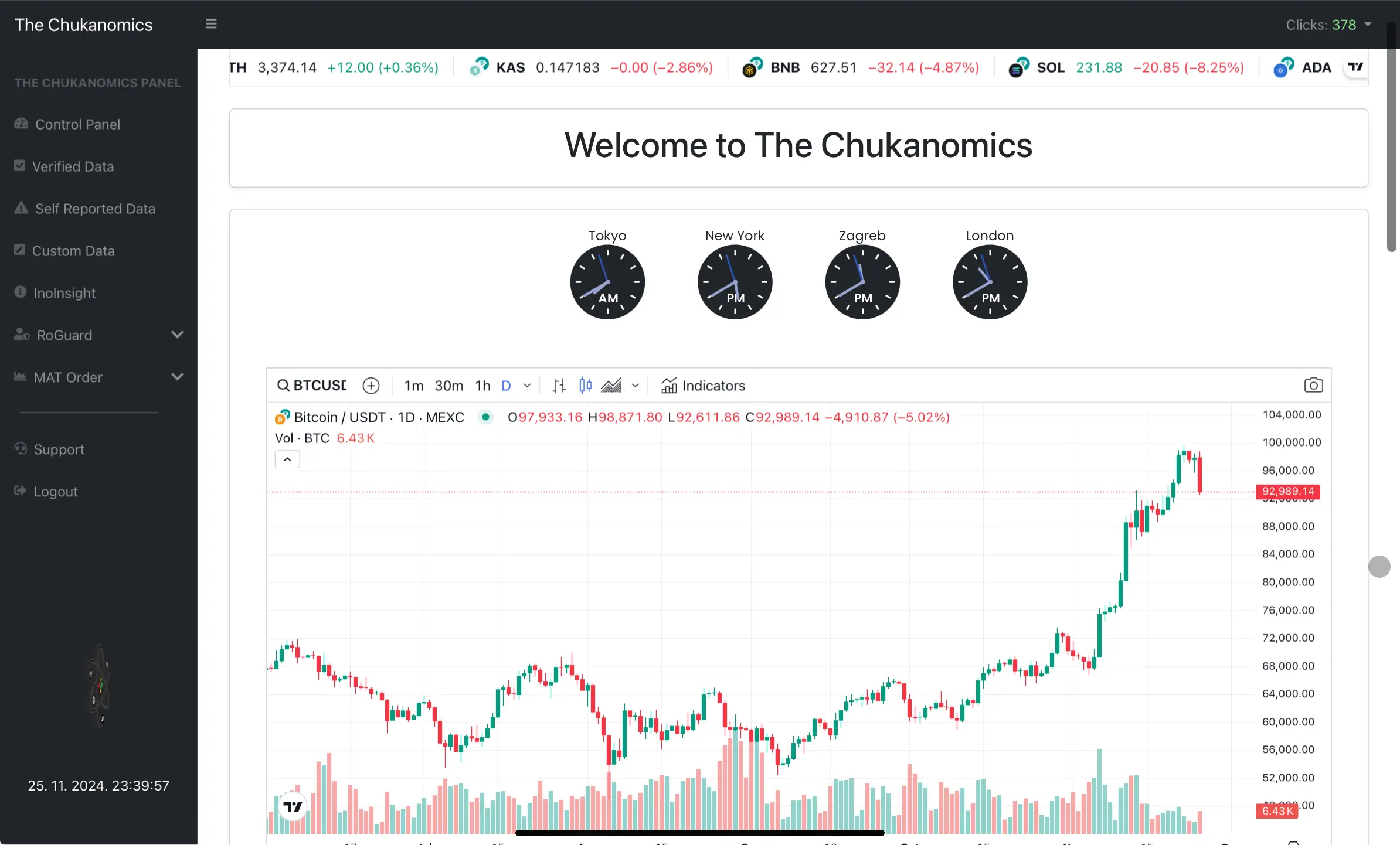Click the TradingView logo on the chart
The height and width of the screenshot is (845, 1400).
coord(292,806)
